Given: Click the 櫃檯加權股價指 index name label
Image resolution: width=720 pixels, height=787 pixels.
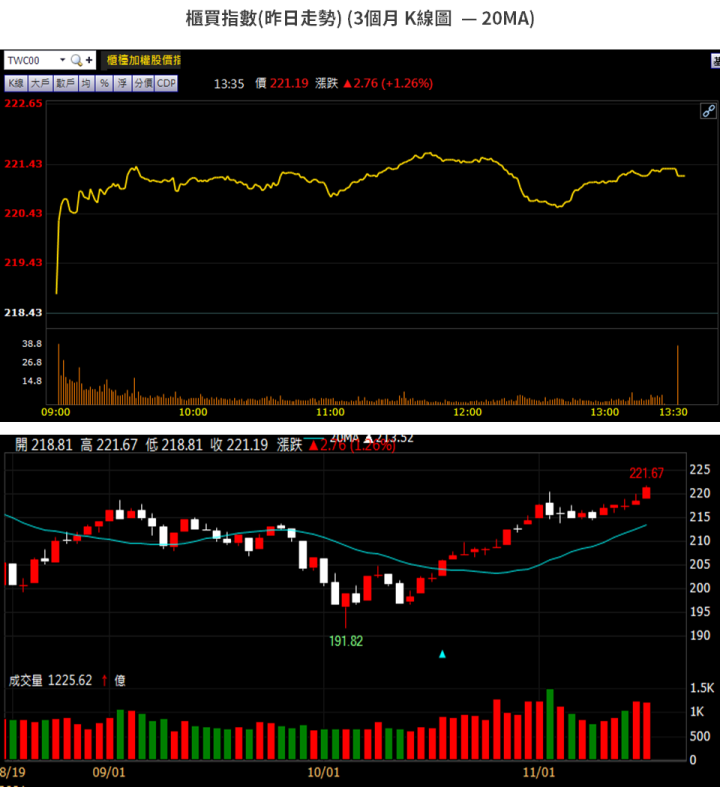Looking at the screenshot, I should click(142, 60).
